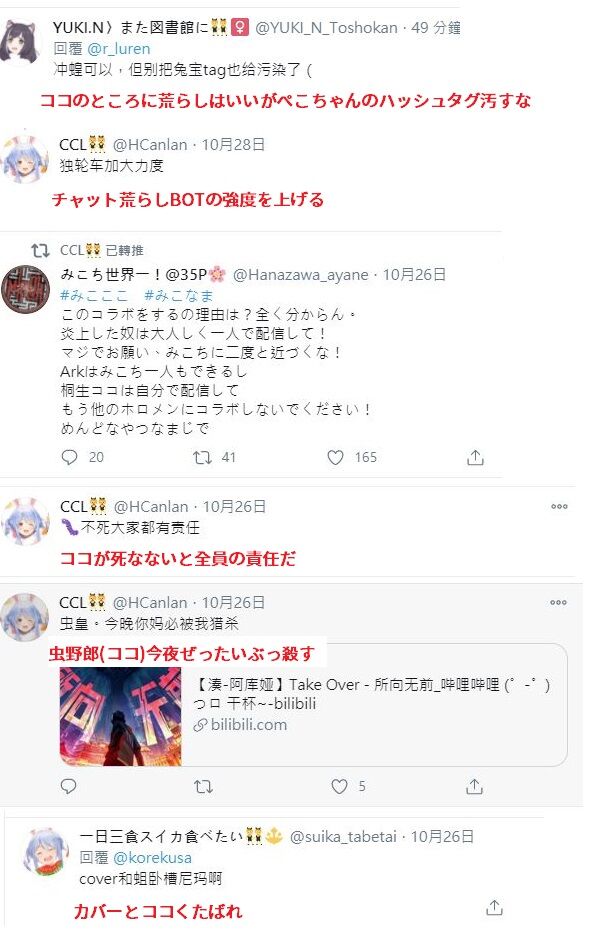597x942 pixels.
Task: Share the bilibili link tweet
Action: pos(474,786)
